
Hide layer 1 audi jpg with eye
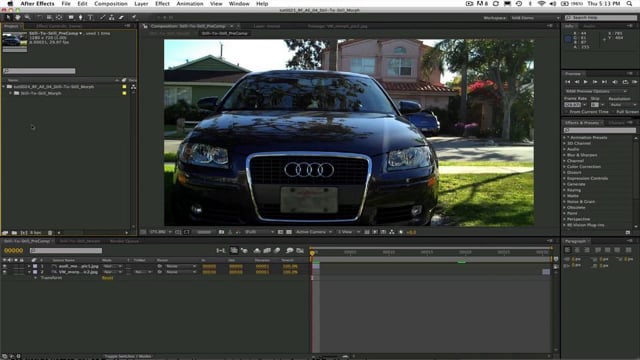[4, 266]
